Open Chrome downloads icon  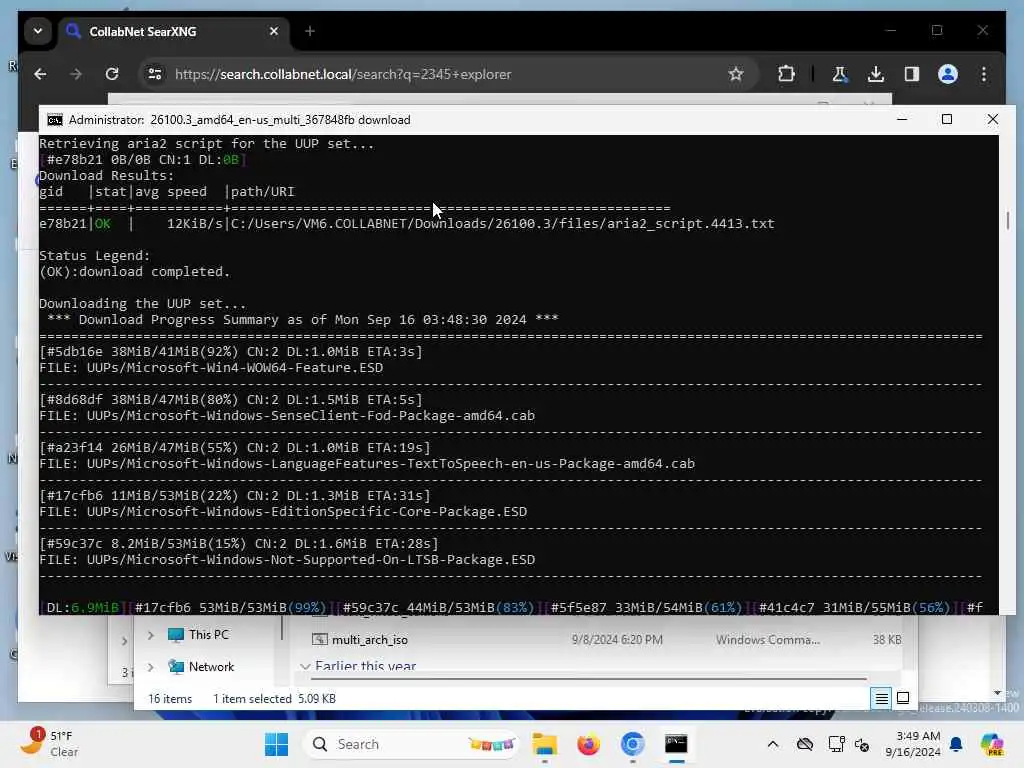coord(876,74)
